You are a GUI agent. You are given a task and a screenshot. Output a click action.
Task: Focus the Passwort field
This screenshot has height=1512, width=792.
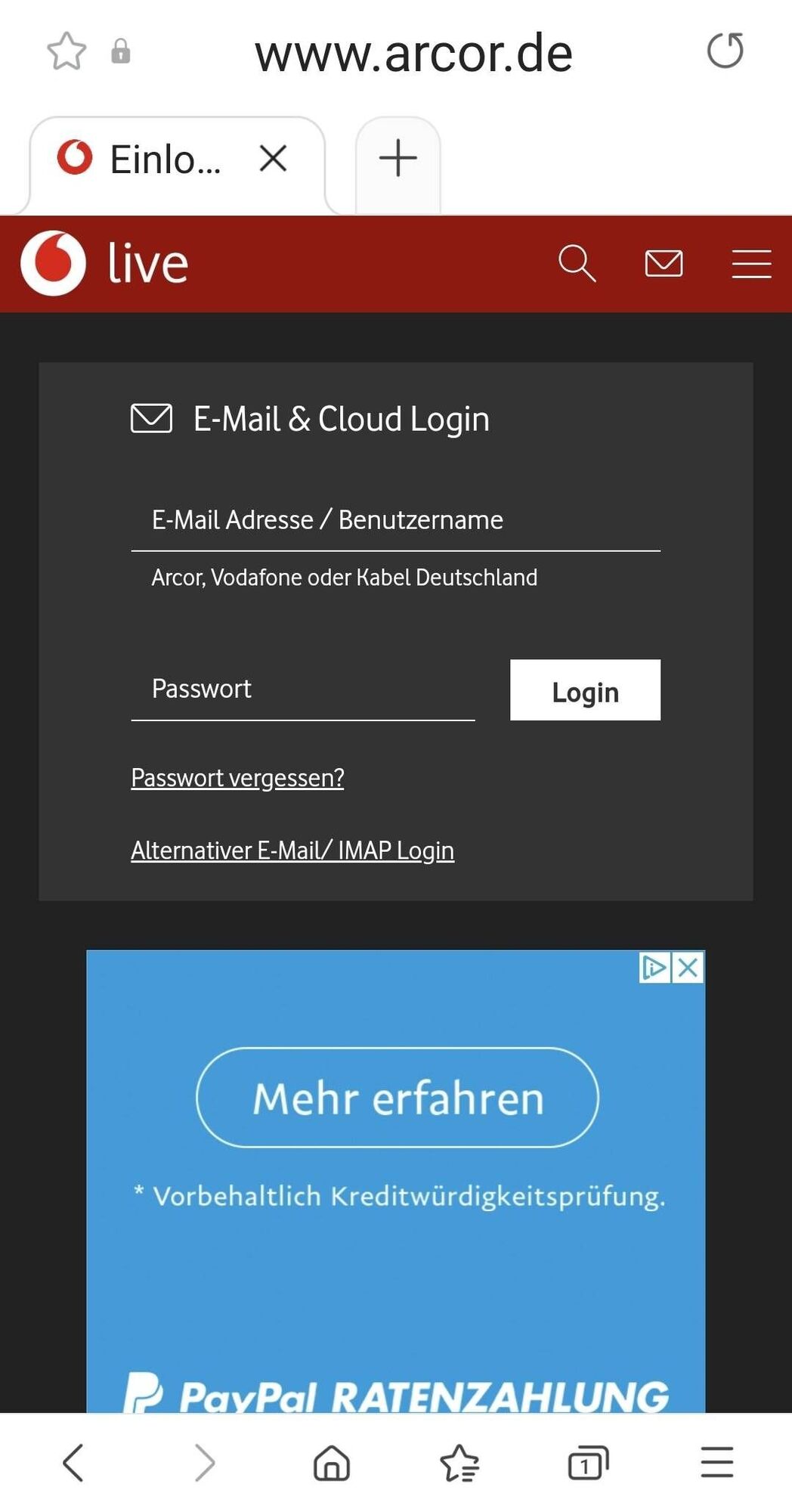pos(303,689)
